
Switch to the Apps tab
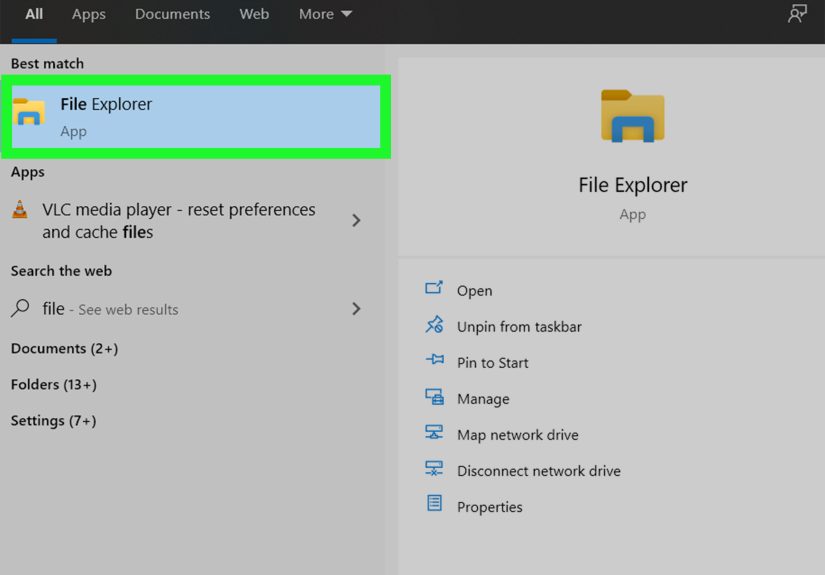click(x=89, y=14)
